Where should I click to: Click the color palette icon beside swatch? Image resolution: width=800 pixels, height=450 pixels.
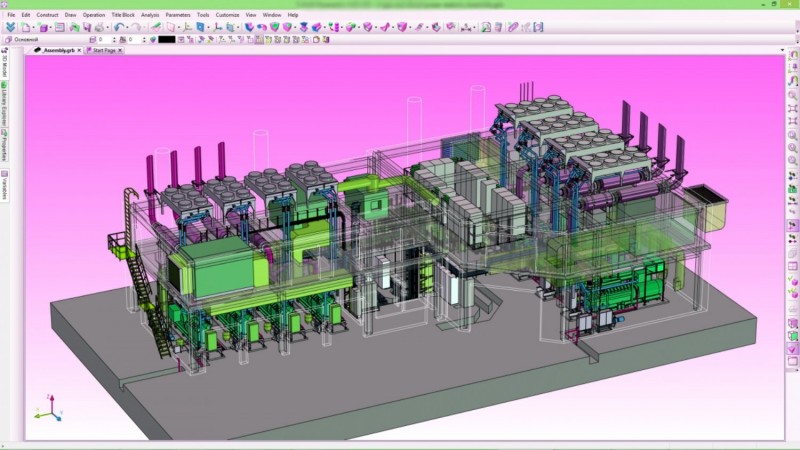[x=153, y=39]
